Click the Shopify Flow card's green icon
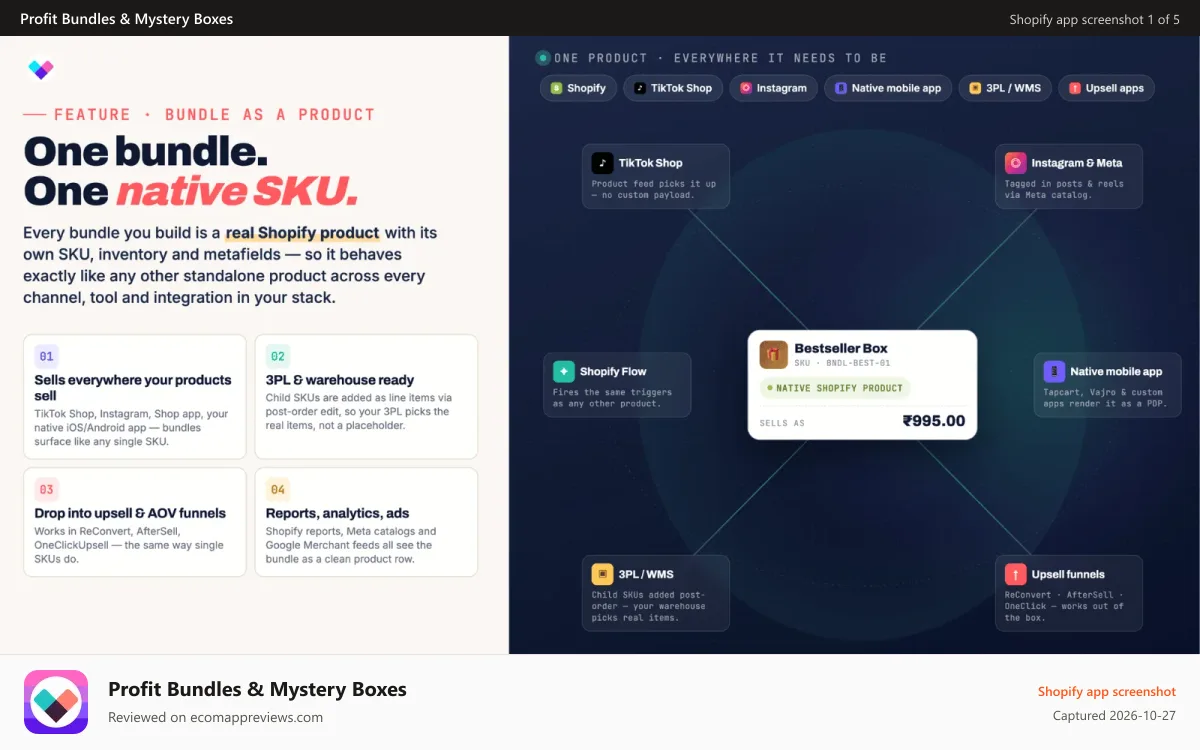Screen dimensions: 1200x750 (564, 371)
